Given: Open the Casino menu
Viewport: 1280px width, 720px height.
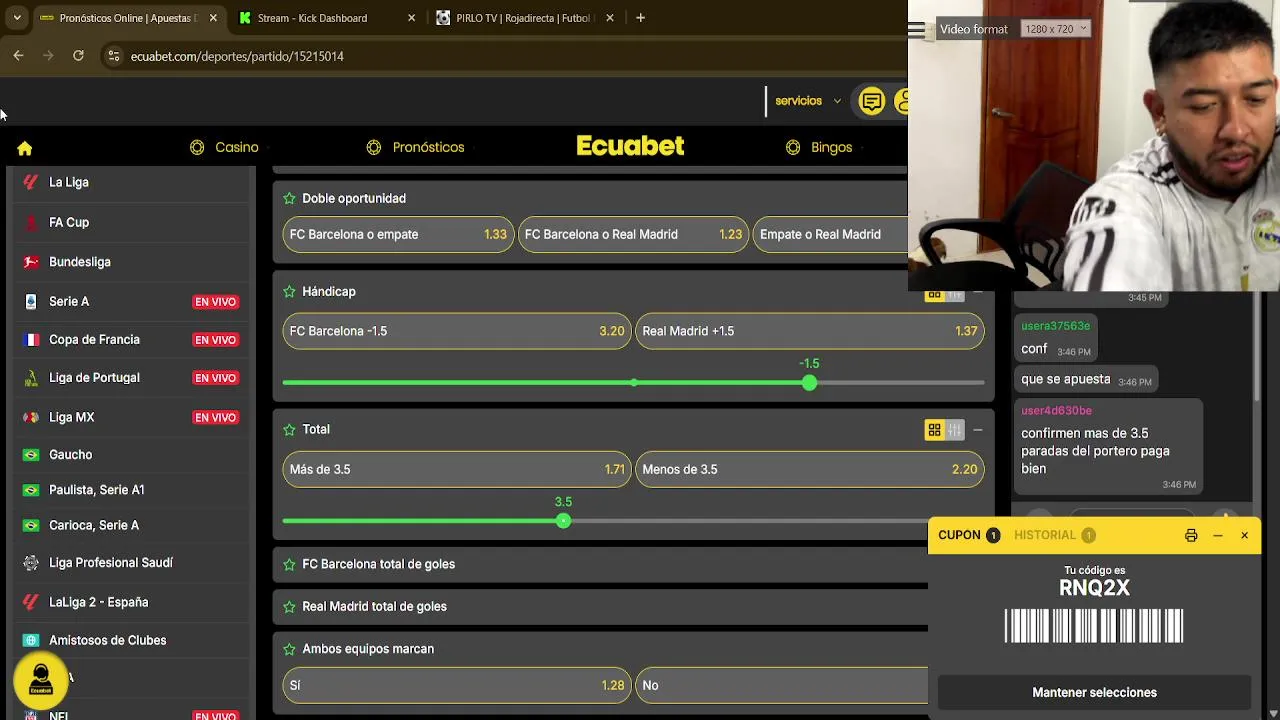Looking at the screenshot, I should click(224, 147).
